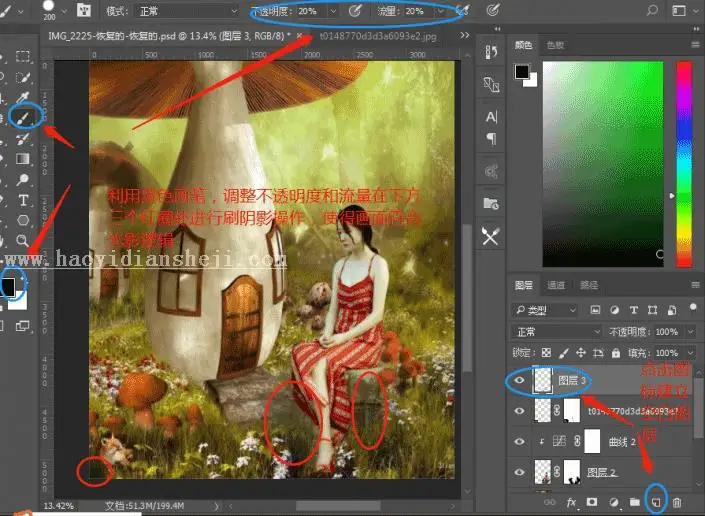This screenshot has width=705, height=516.
Task: Select the Zoom magnifier tool
Action: [22, 240]
